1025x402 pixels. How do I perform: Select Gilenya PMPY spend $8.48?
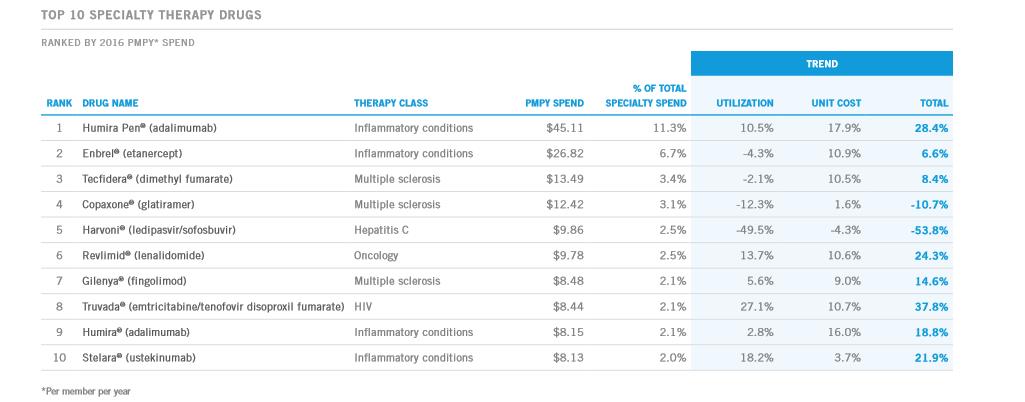click(568, 281)
